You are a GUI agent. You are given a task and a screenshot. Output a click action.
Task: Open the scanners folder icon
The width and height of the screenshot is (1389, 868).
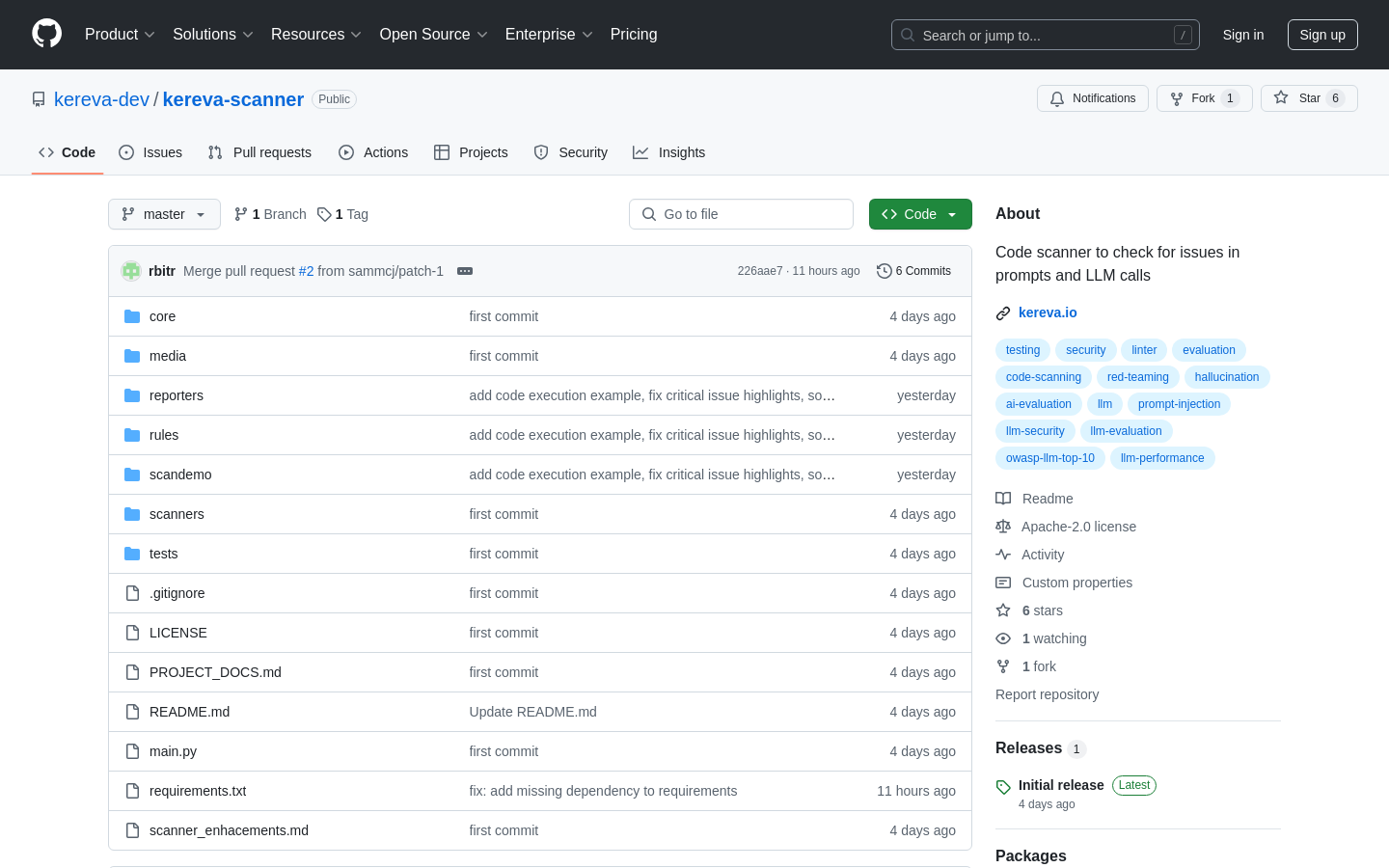(x=132, y=514)
